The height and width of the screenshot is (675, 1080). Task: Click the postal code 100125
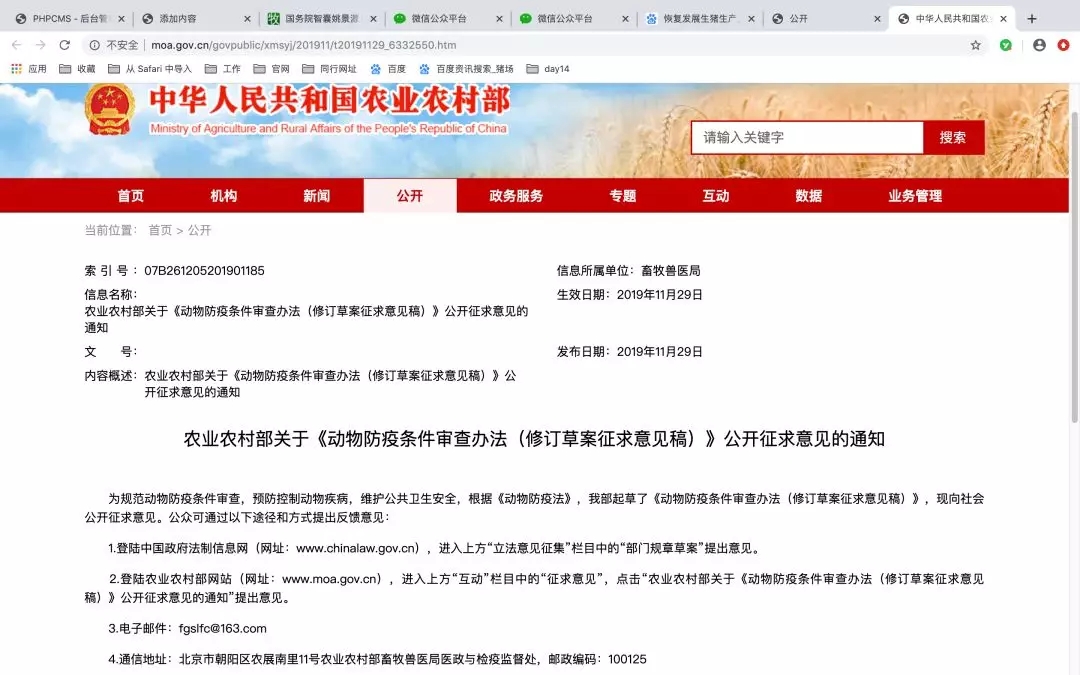pos(627,659)
